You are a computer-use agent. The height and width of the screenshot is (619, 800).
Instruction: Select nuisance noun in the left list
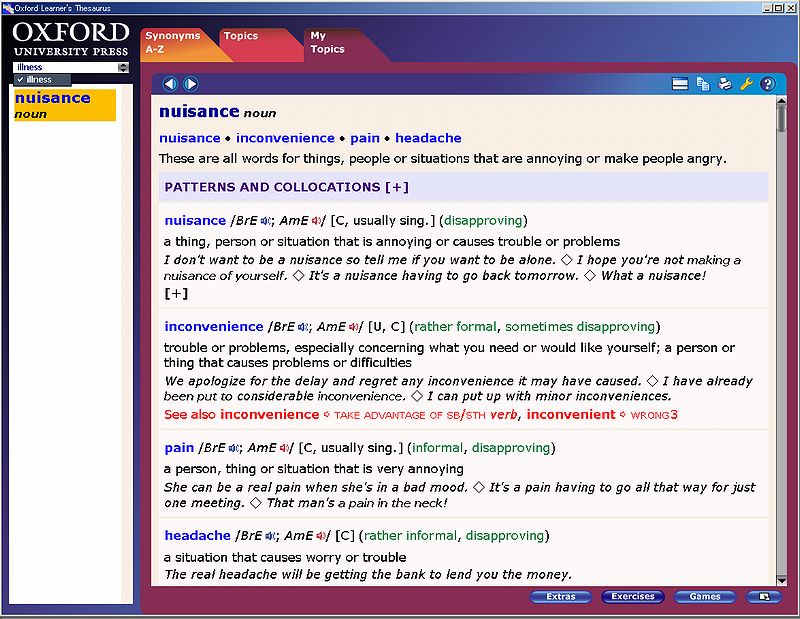[64, 104]
